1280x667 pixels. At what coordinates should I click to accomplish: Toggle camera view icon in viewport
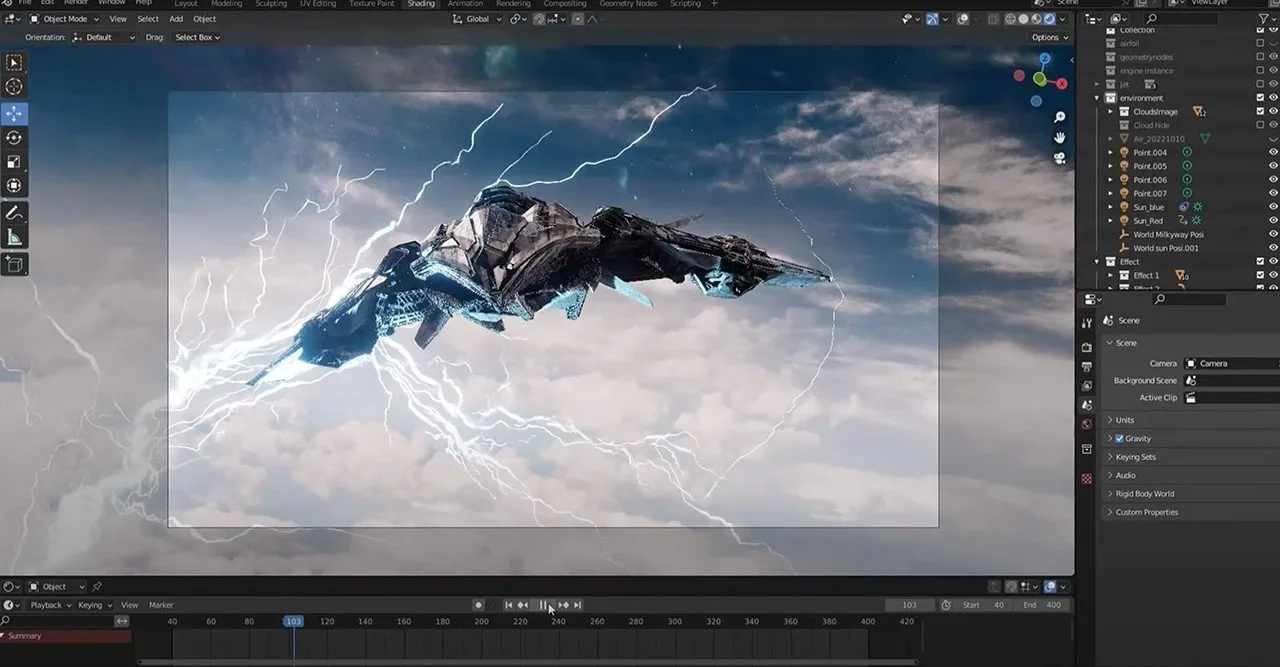(1059, 158)
